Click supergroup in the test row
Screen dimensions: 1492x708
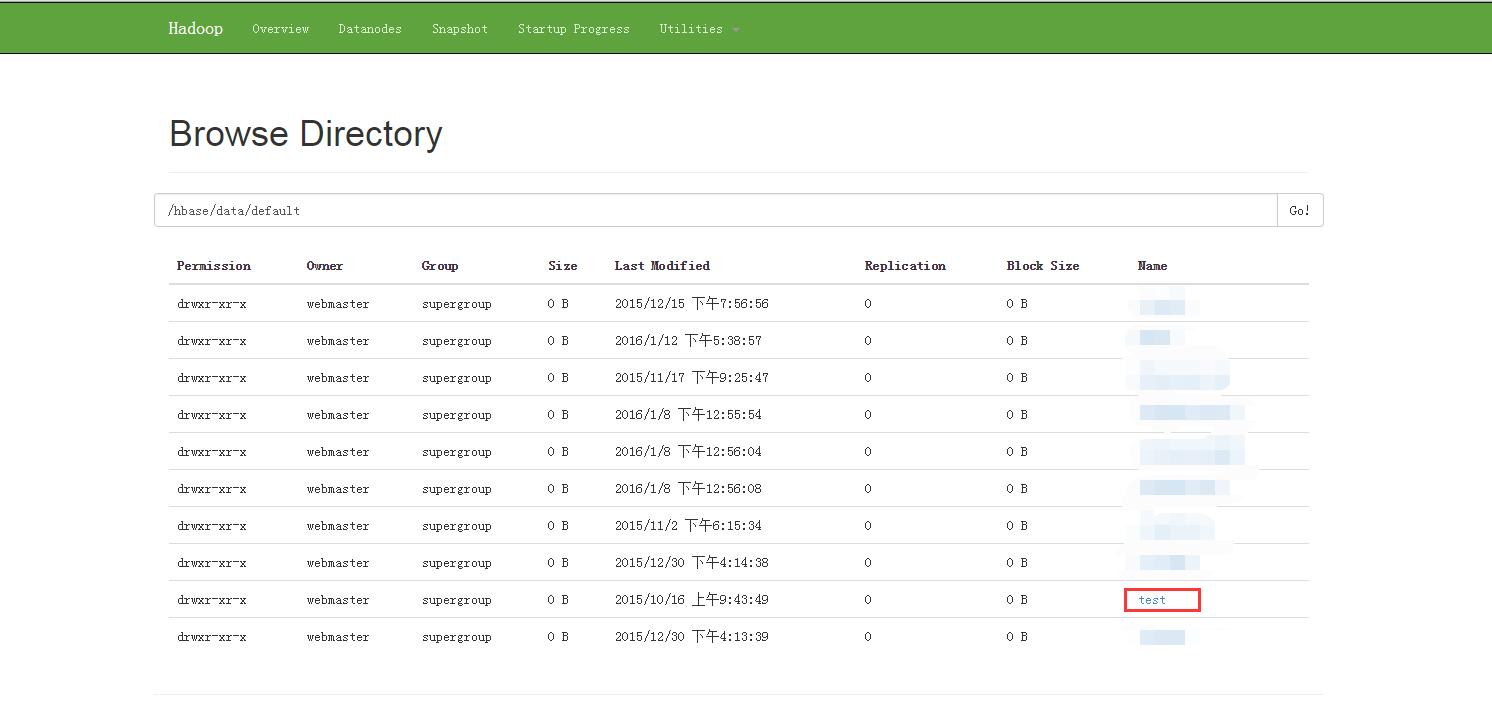pyautogui.click(x=457, y=600)
